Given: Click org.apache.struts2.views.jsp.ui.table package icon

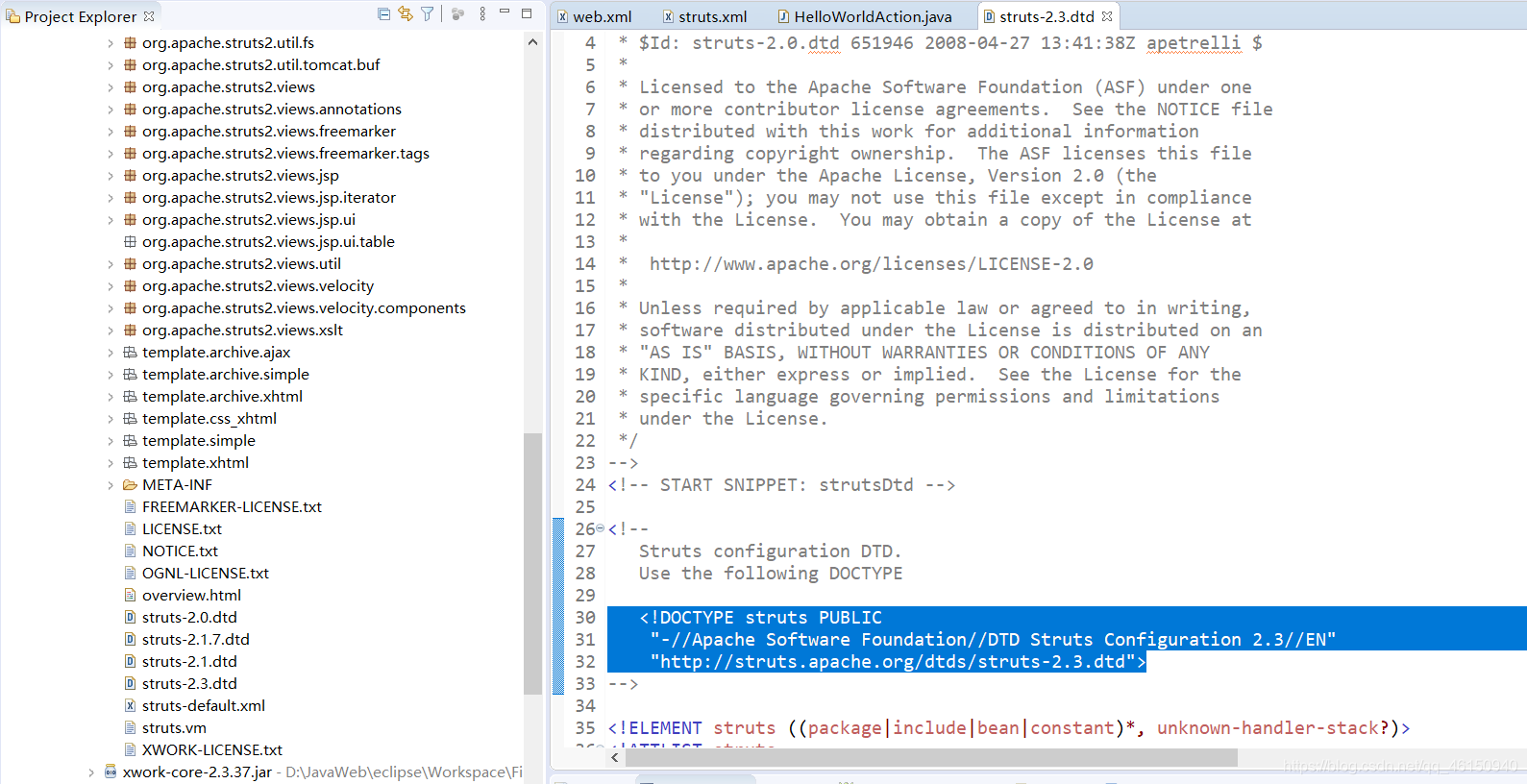Looking at the screenshot, I should (130, 241).
